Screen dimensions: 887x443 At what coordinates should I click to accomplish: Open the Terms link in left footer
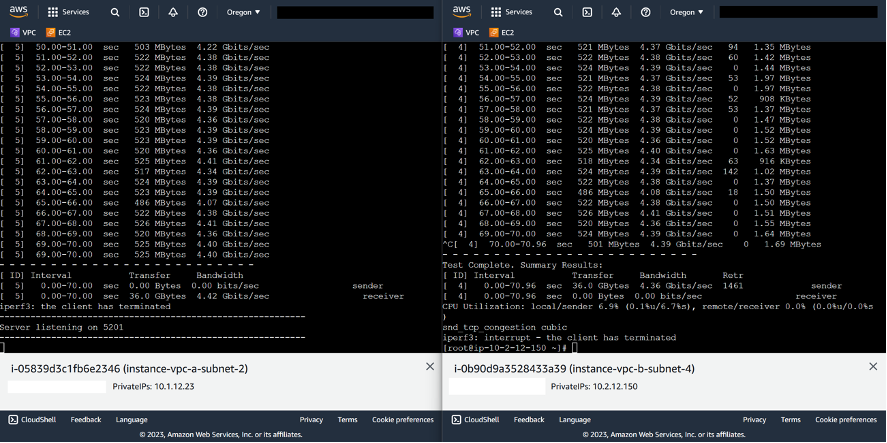coord(347,420)
